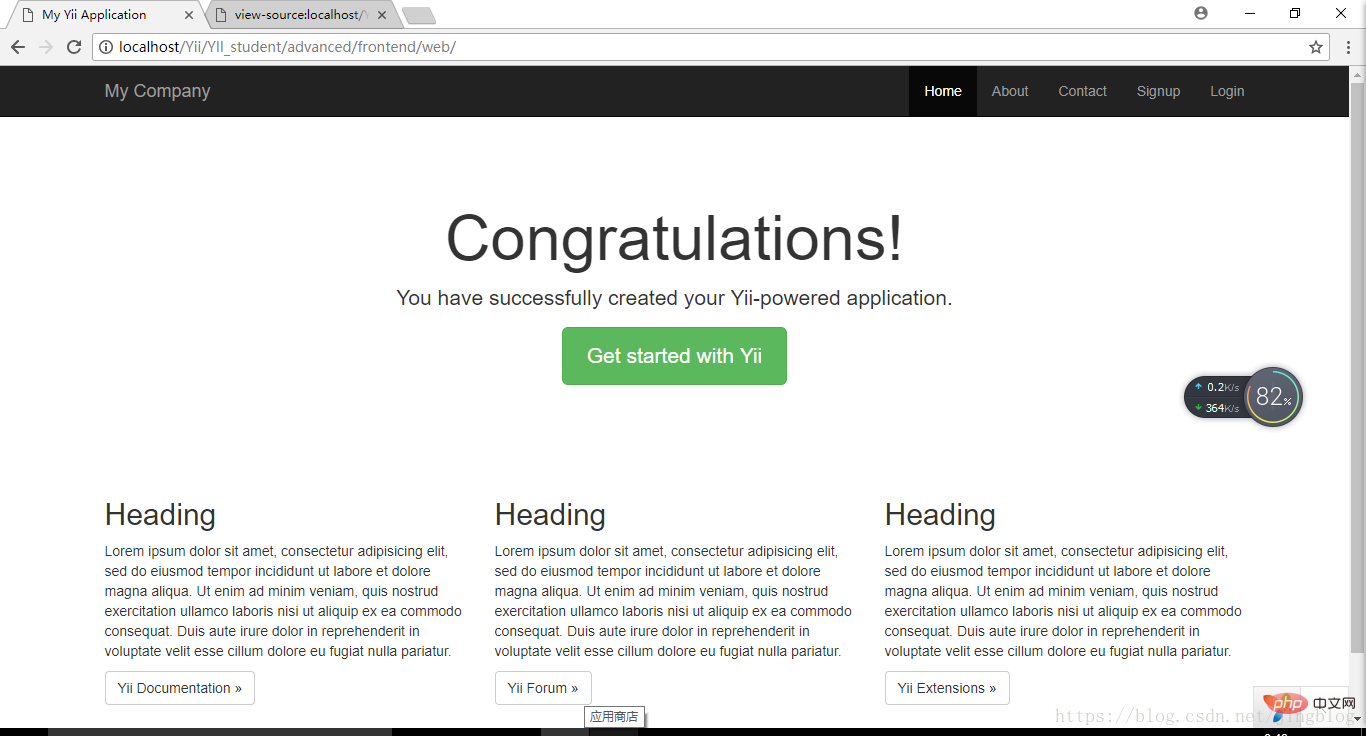Go back to the previous page
This screenshot has height=736, width=1366.
(18, 47)
